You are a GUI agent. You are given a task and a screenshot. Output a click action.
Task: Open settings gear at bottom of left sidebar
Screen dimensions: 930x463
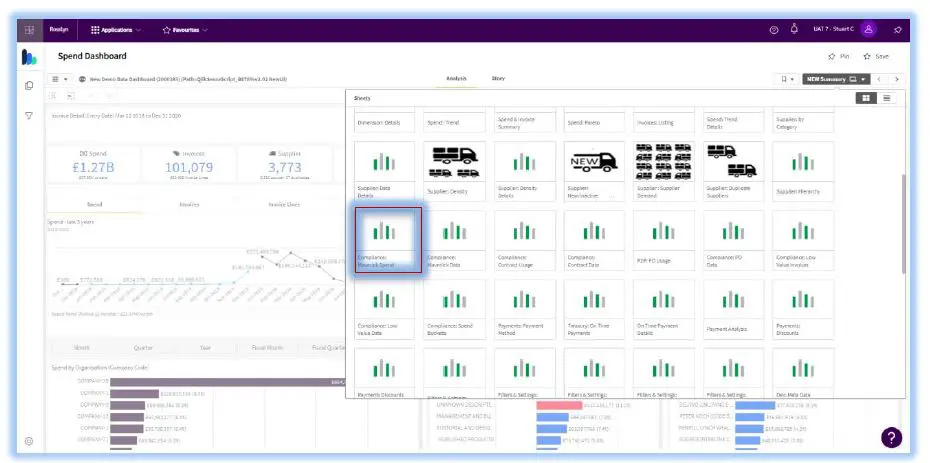coord(29,441)
